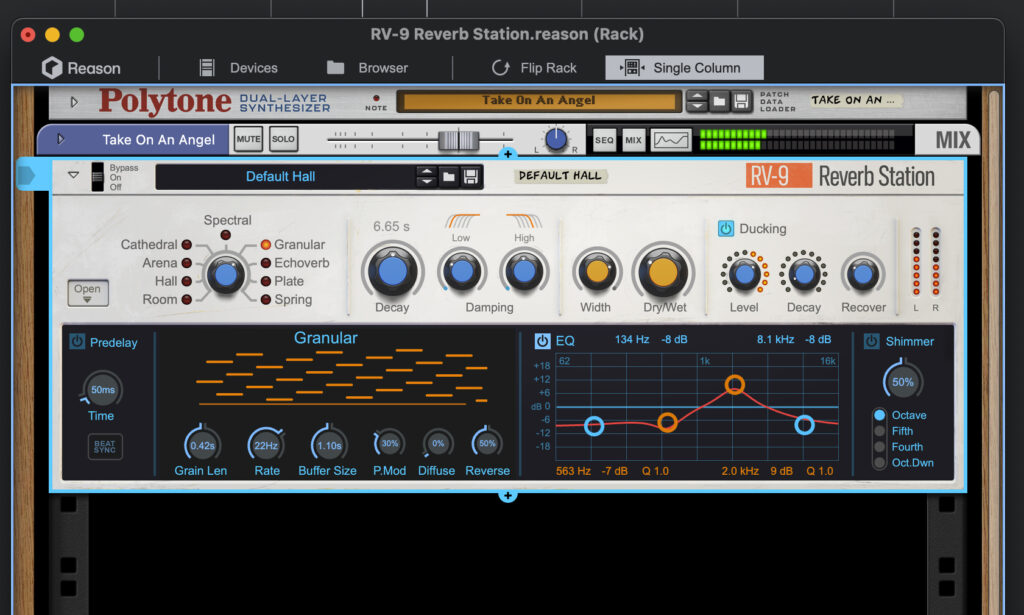Mute the Take On An Angel channel
The width and height of the screenshot is (1024, 615).
pyautogui.click(x=248, y=139)
